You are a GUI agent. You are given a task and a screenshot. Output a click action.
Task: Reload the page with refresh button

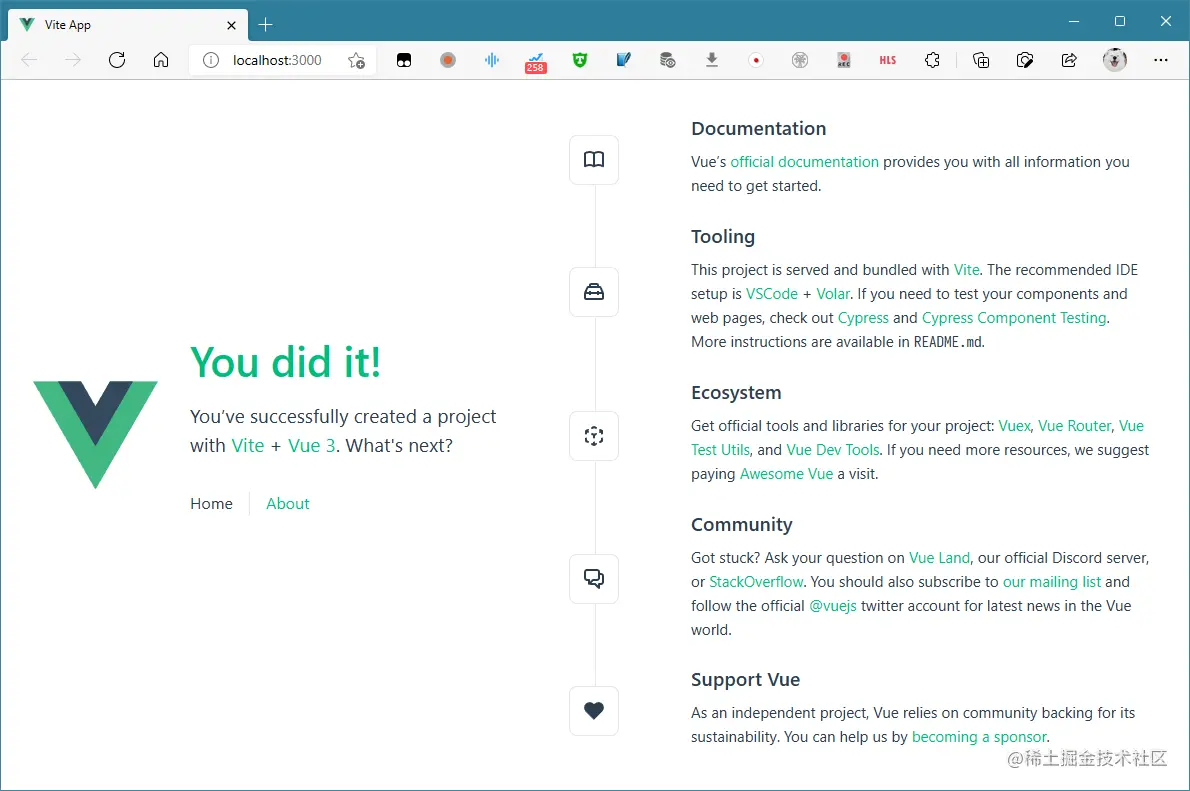tap(117, 60)
